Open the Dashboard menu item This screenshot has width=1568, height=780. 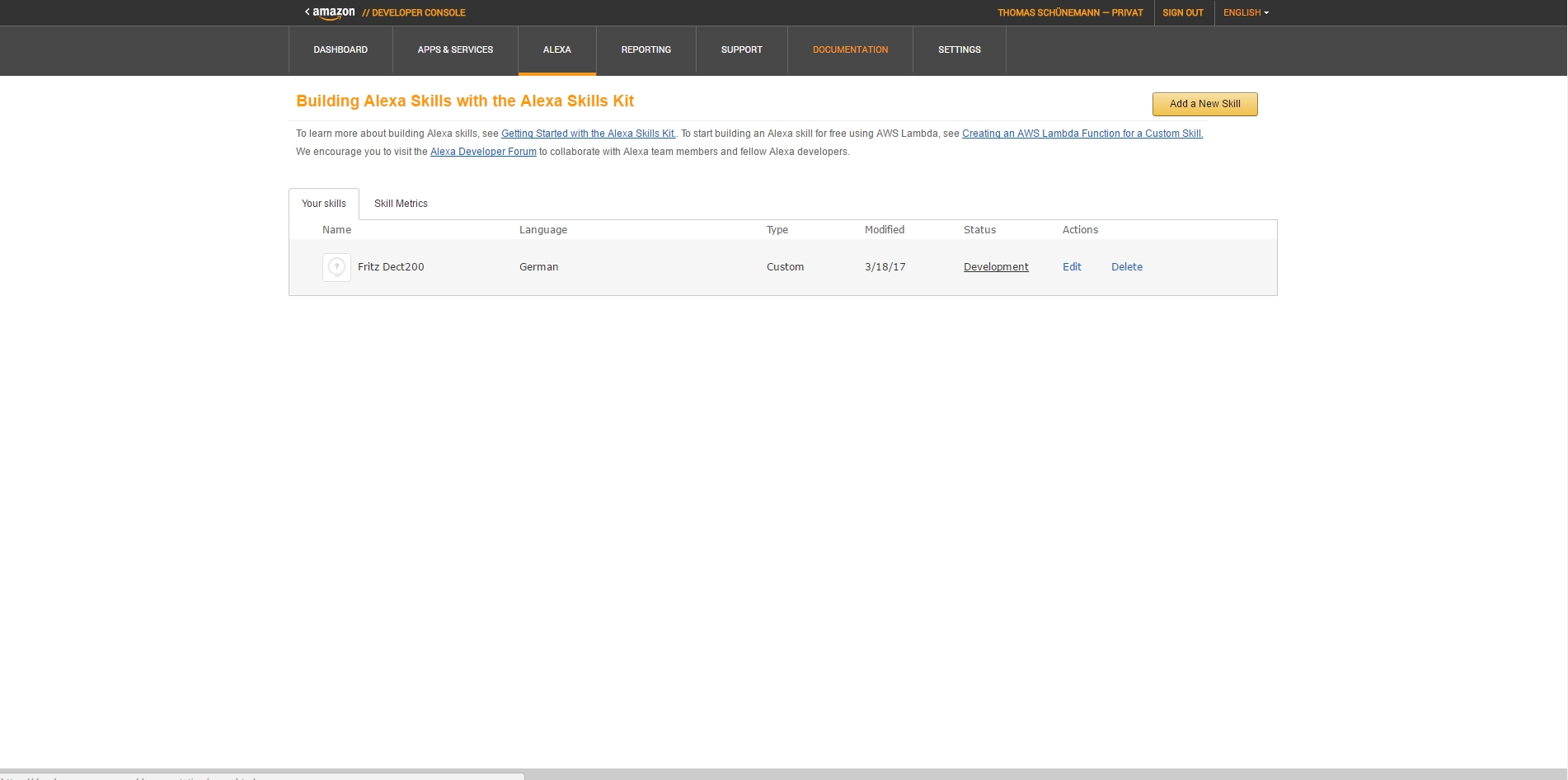pos(340,49)
